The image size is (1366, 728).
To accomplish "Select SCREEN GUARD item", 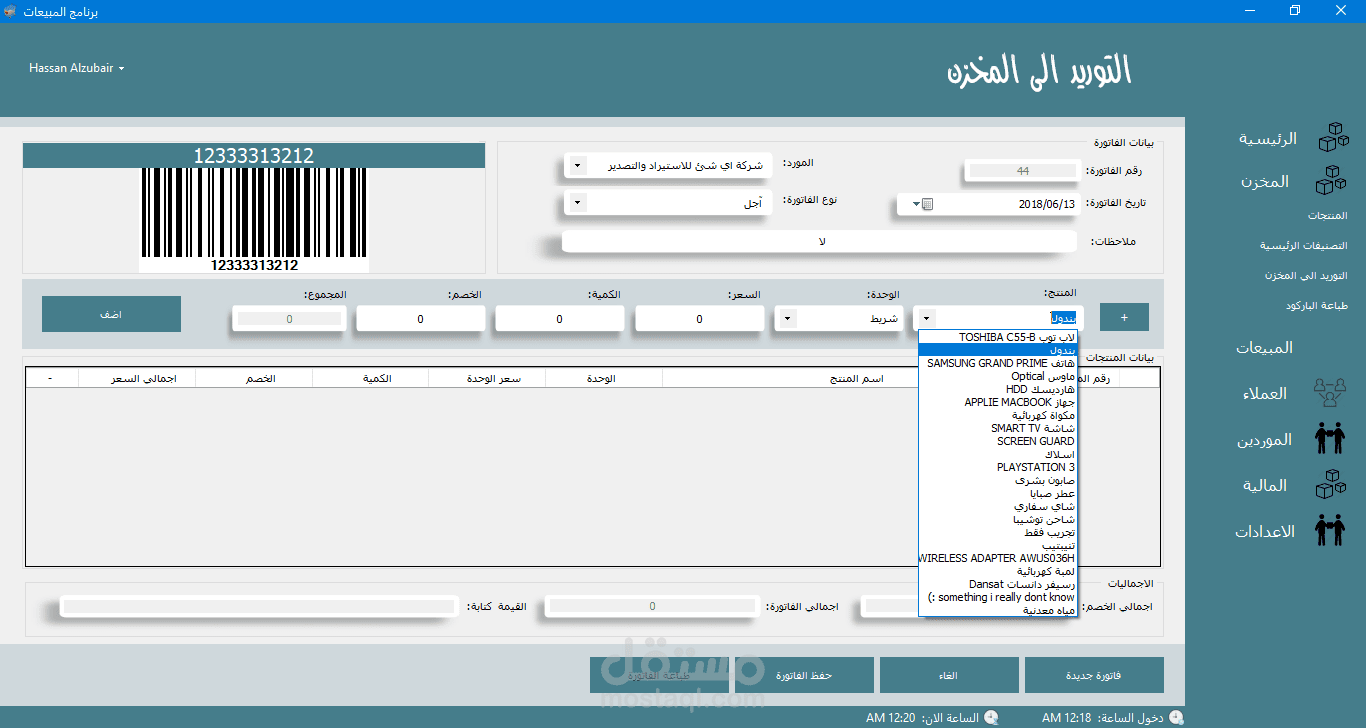I will pyautogui.click(x=998, y=441).
